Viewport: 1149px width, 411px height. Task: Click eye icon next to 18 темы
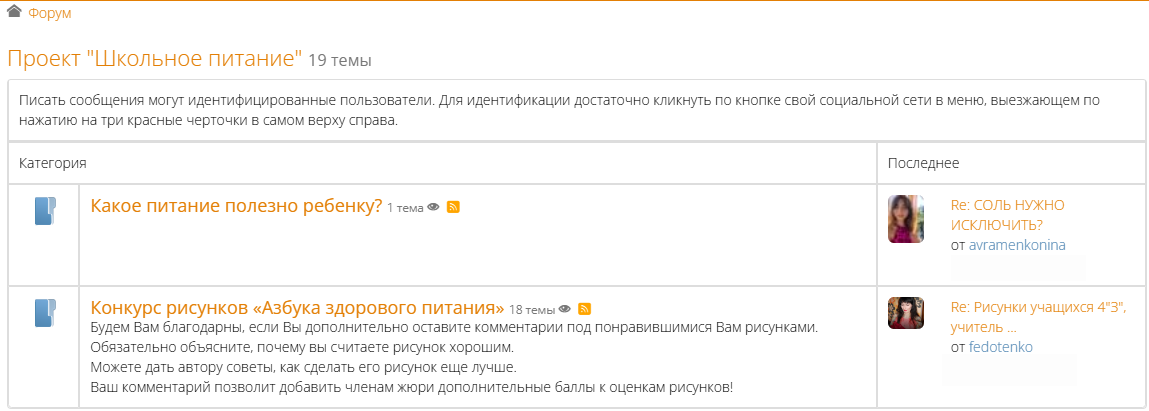point(565,308)
